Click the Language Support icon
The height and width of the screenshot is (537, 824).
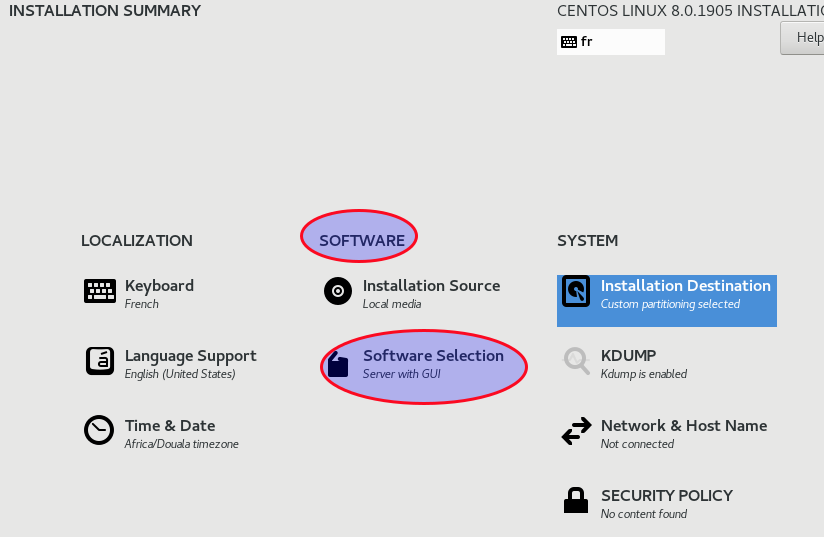tap(100, 361)
